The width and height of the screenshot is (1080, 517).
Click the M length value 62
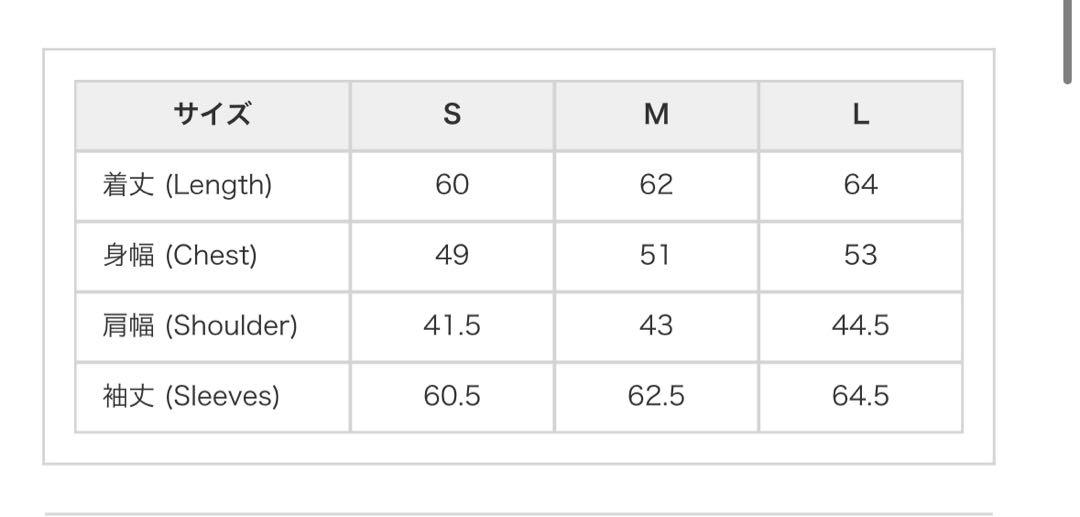point(656,185)
